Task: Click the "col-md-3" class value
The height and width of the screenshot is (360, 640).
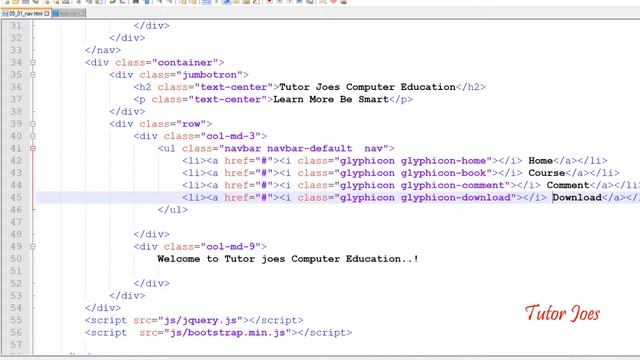Action: [231, 136]
